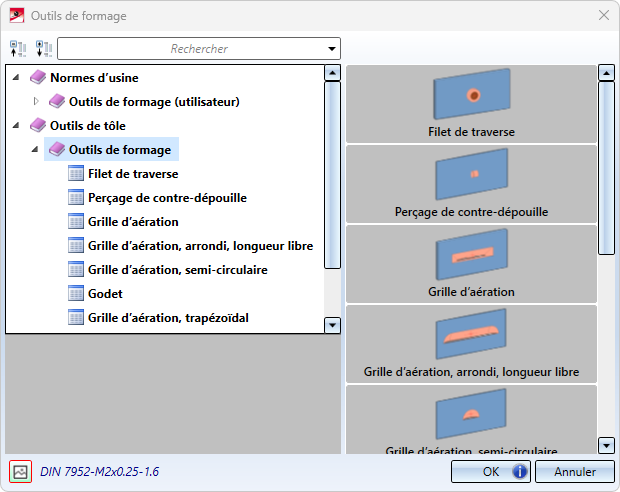Click the Grille d'aération preview thumbnail
The height and width of the screenshot is (492, 620).
[471, 263]
